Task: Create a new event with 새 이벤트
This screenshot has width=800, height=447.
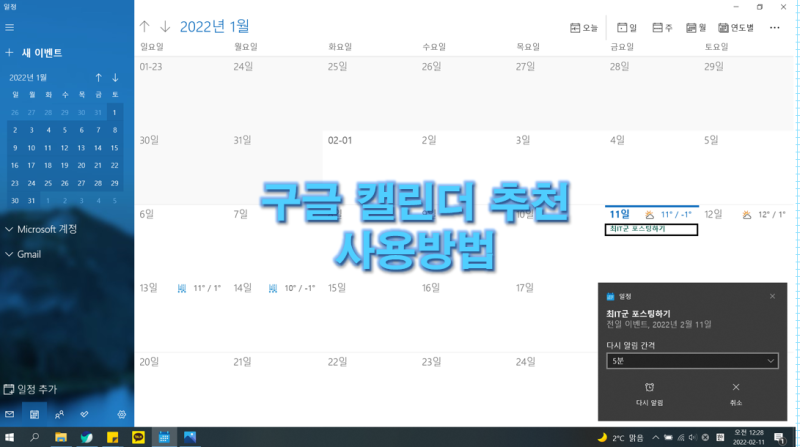Action: (34, 53)
